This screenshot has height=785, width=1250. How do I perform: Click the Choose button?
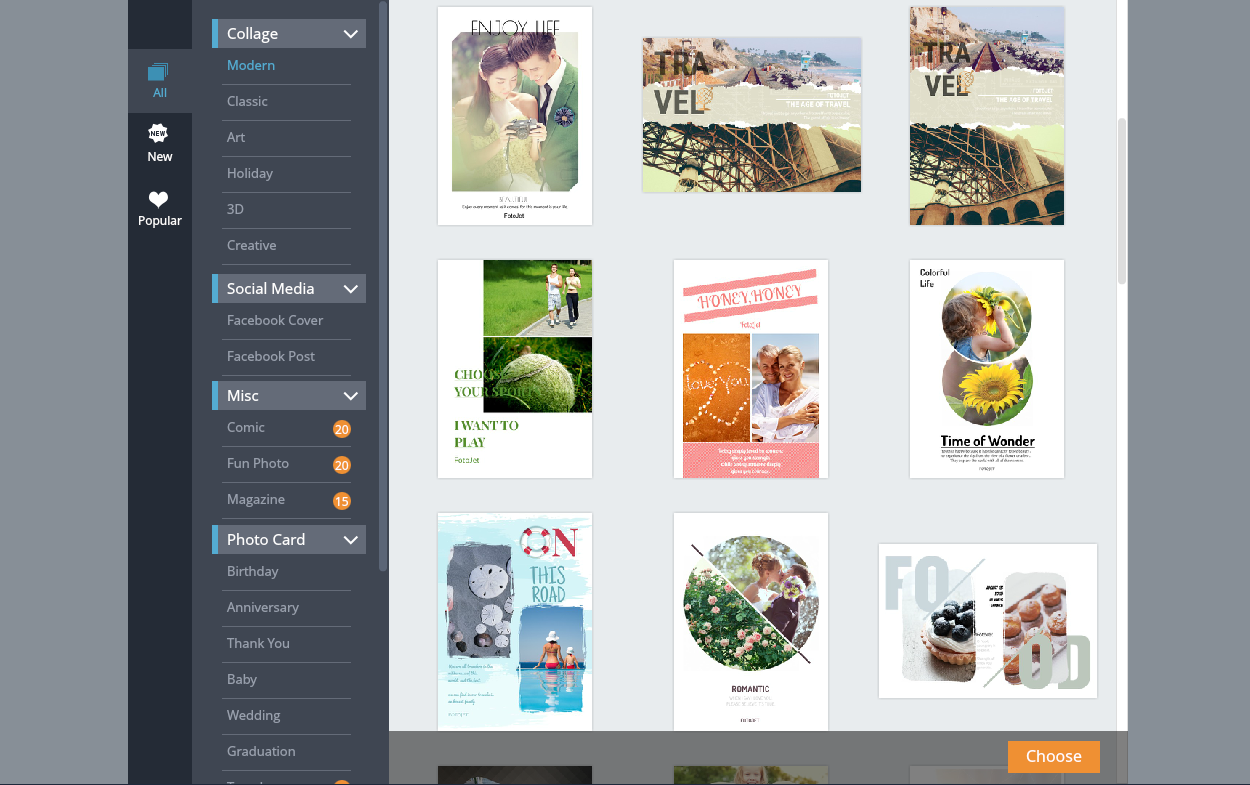[x=1054, y=757]
